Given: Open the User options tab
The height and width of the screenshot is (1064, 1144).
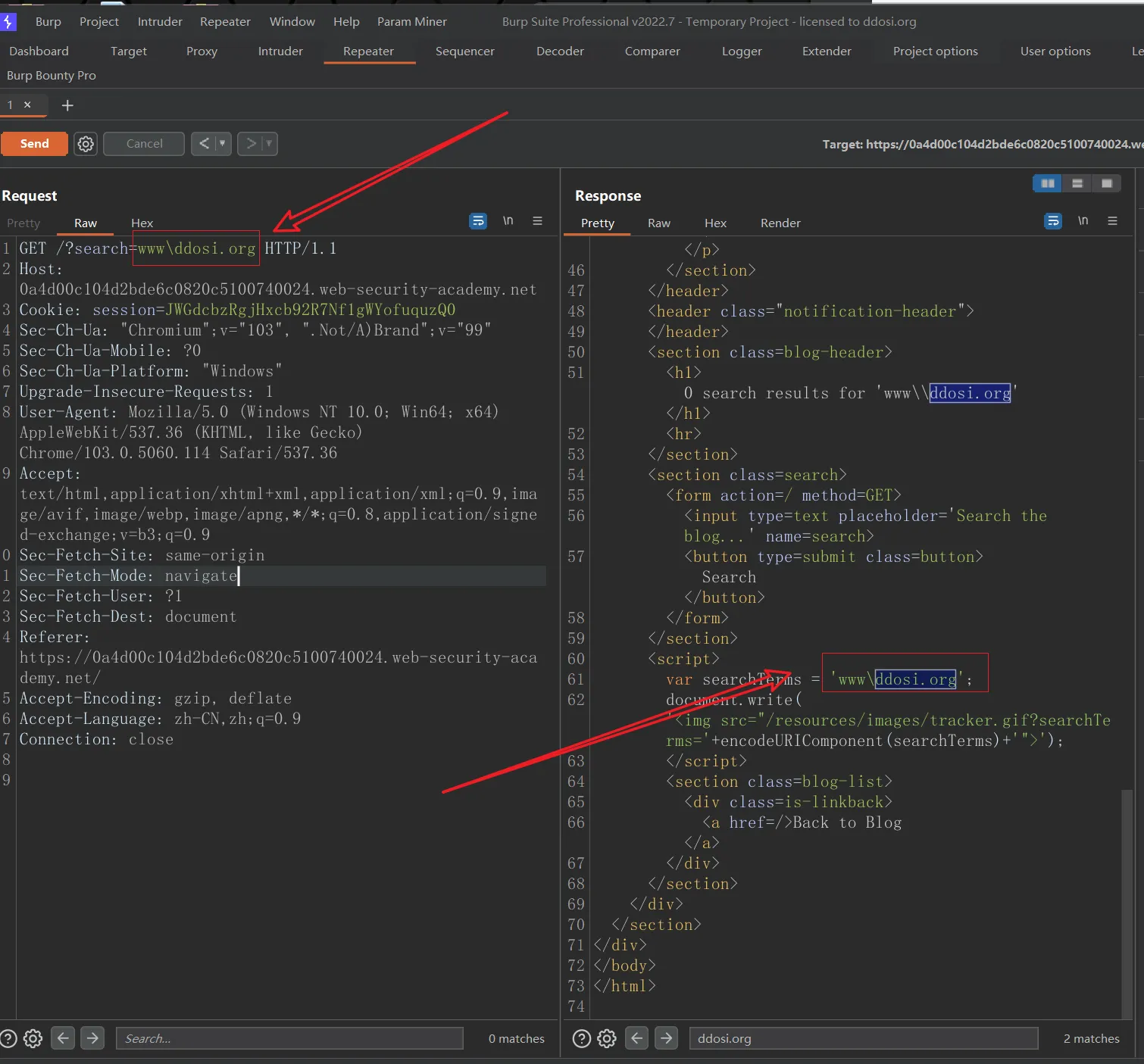Looking at the screenshot, I should [x=1055, y=51].
